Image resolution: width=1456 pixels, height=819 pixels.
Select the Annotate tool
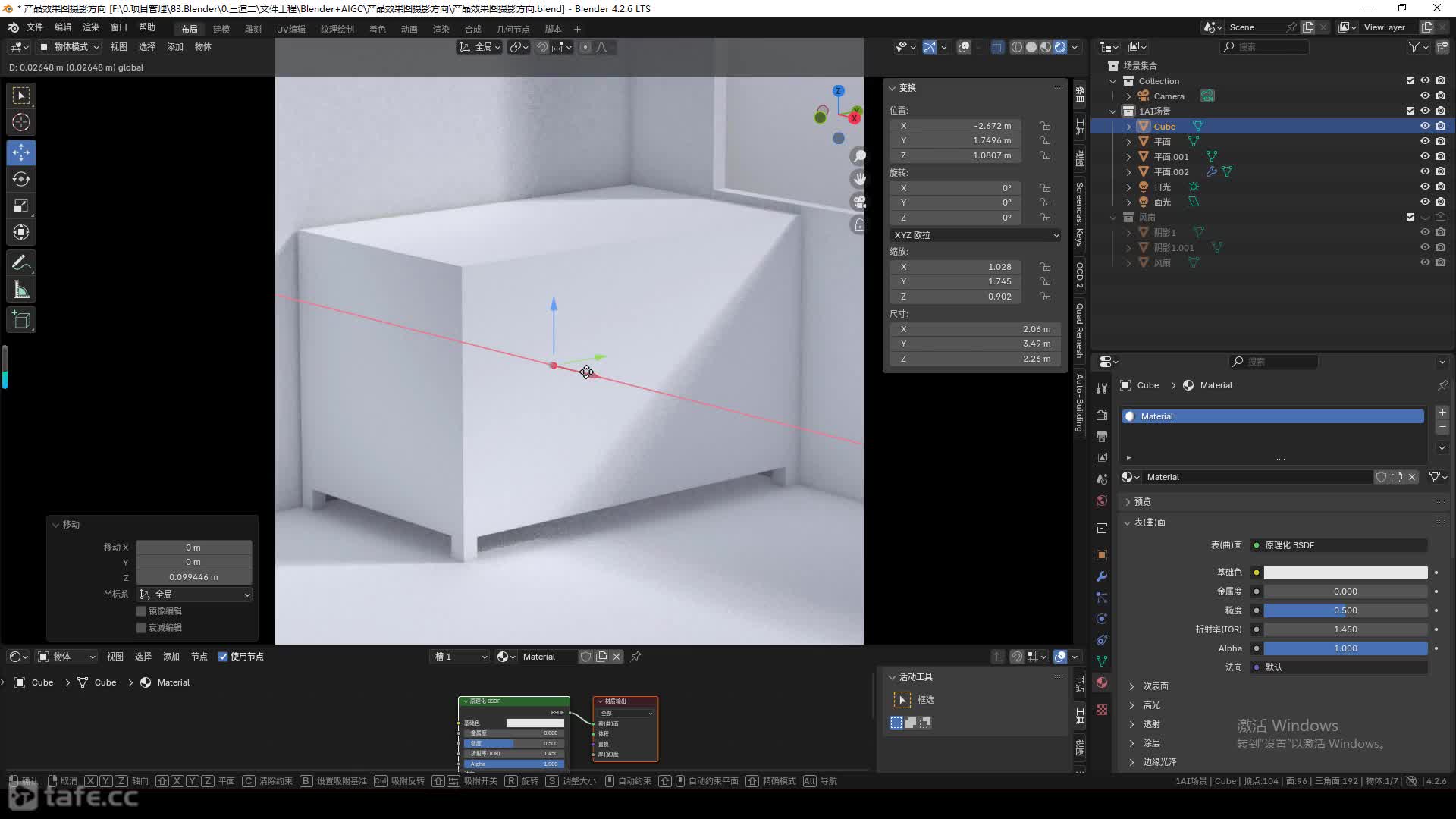21,263
